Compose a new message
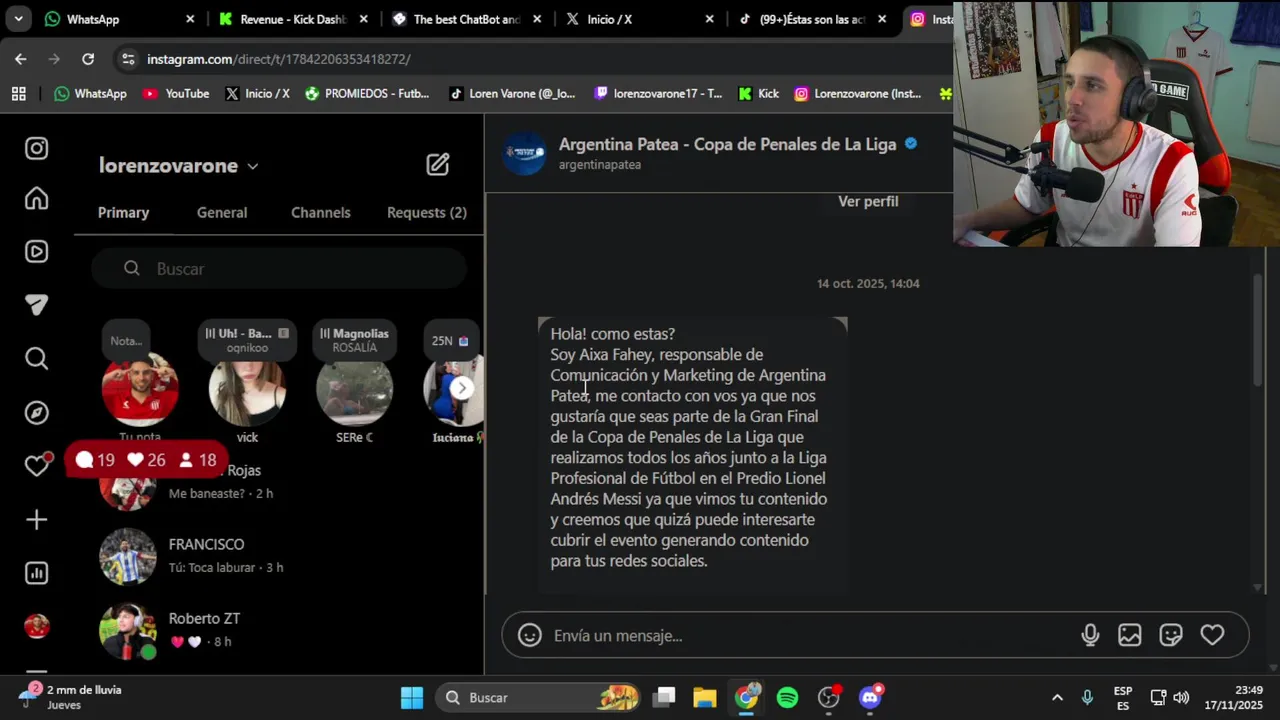 coord(438,165)
